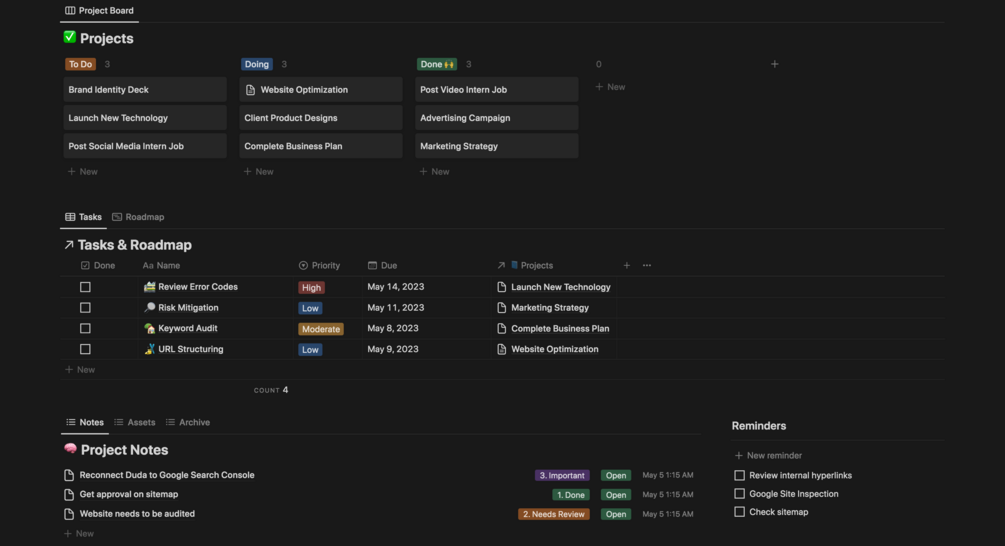Click the page icon on Website Optimization card
Viewport: 1005px width, 546px height.
pos(251,90)
